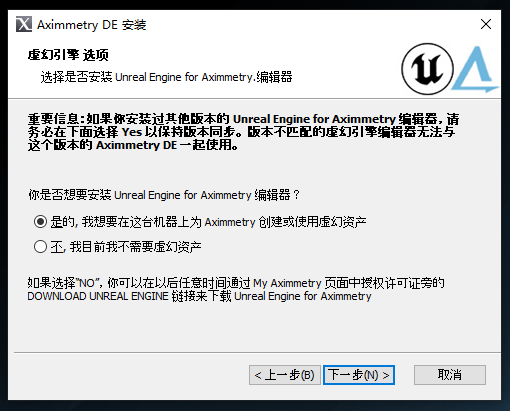Click My Aximmetry text in the bottom note
The height and width of the screenshot is (411, 510).
click(x=287, y=283)
